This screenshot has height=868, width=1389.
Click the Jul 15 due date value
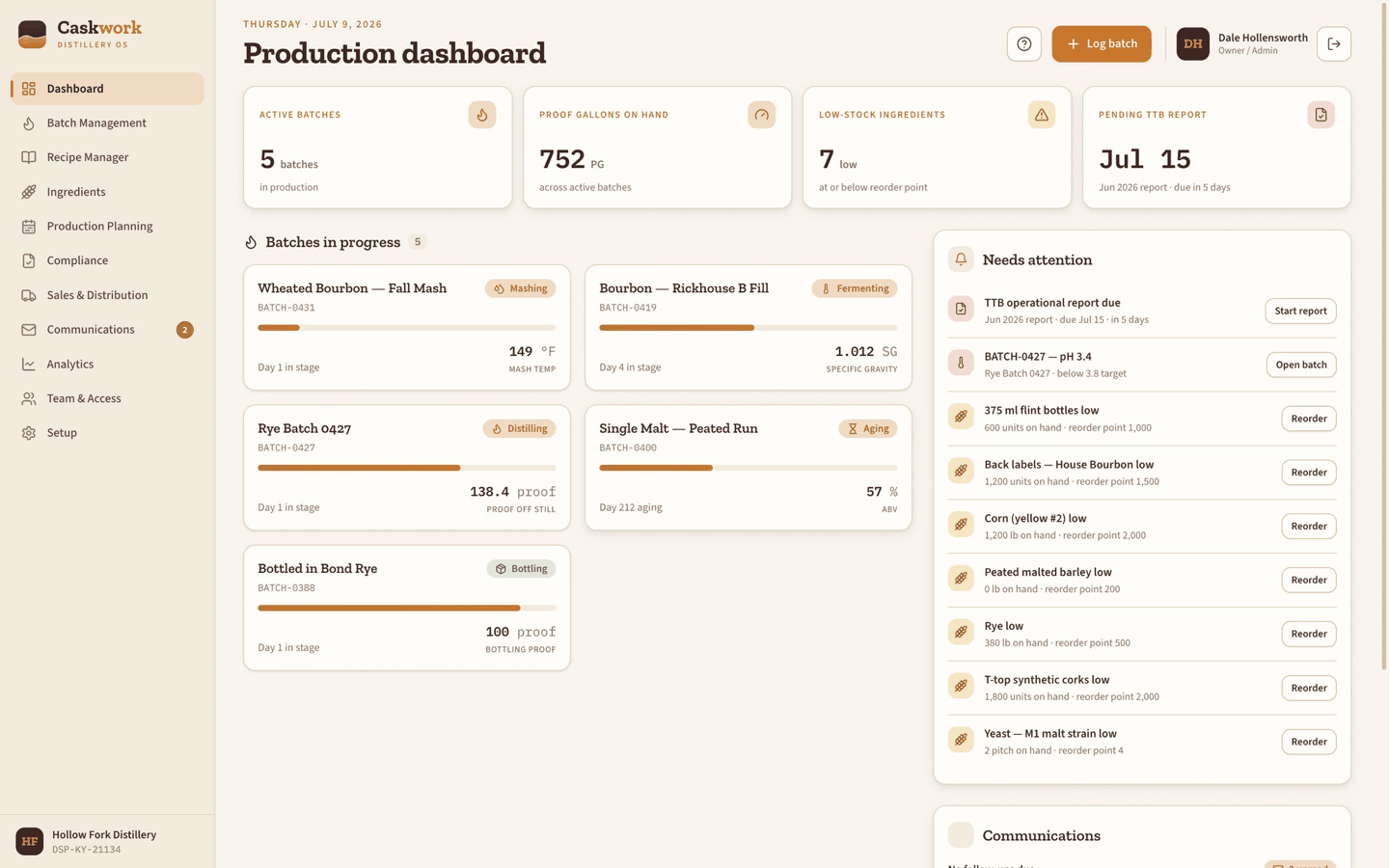pos(1144,159)
